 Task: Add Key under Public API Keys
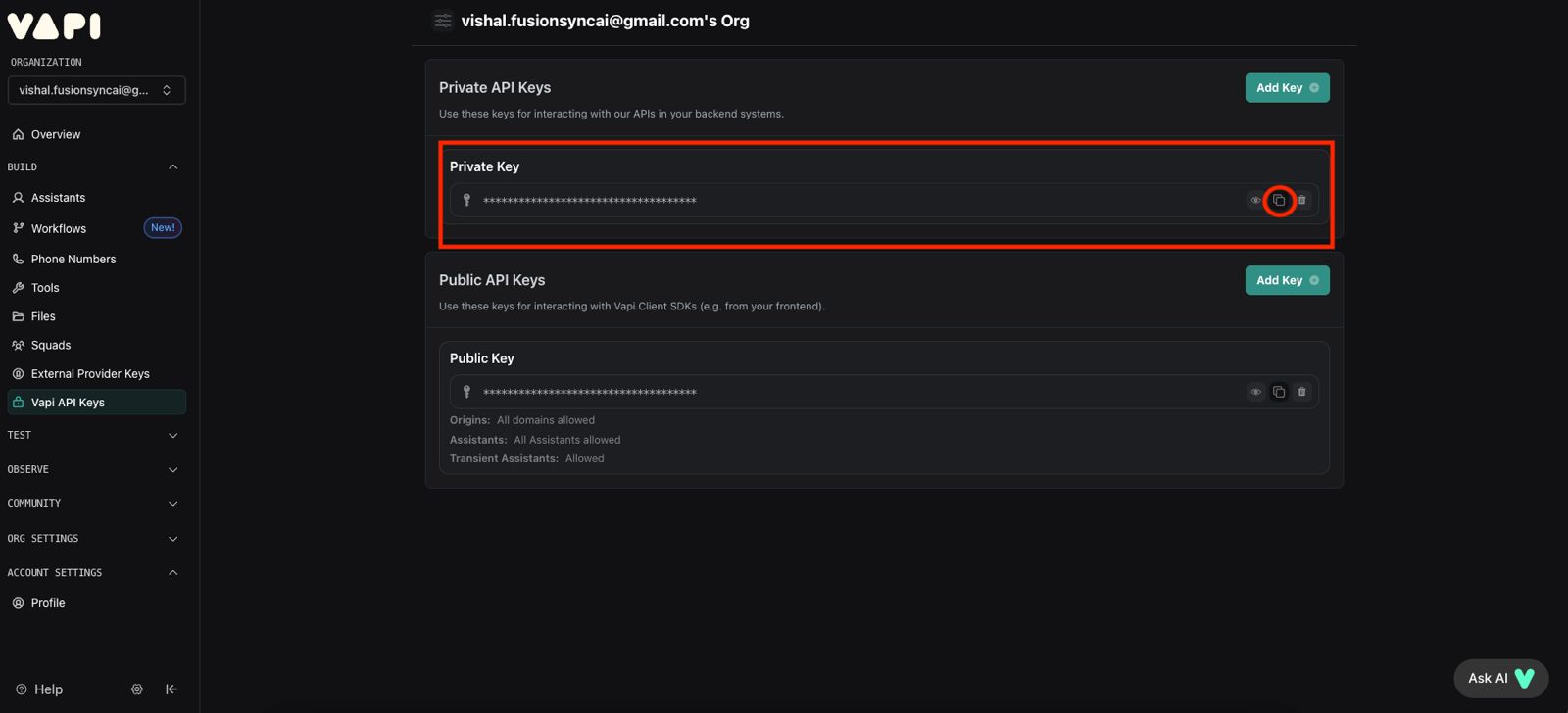pos(1287,280)
